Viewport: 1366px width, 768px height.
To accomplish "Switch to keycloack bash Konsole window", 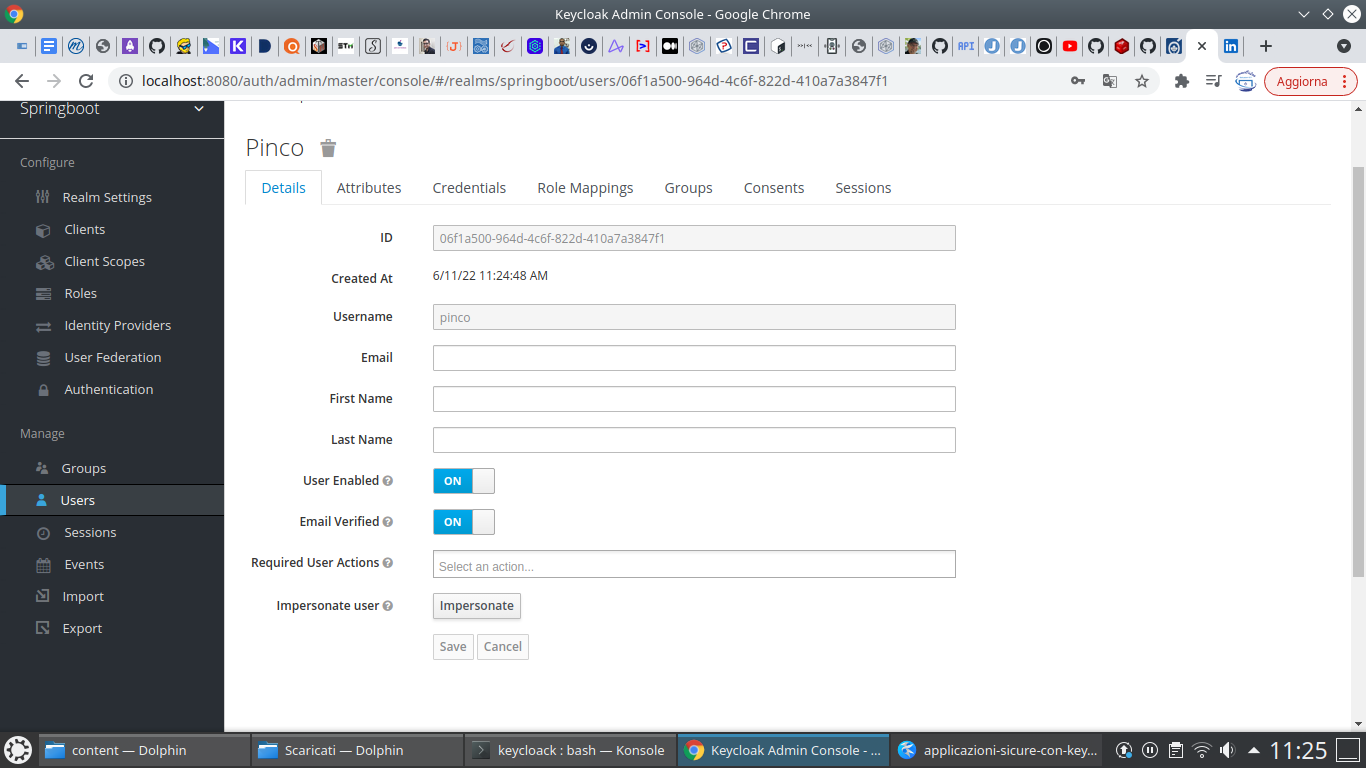I will click(x=570, y=750).
